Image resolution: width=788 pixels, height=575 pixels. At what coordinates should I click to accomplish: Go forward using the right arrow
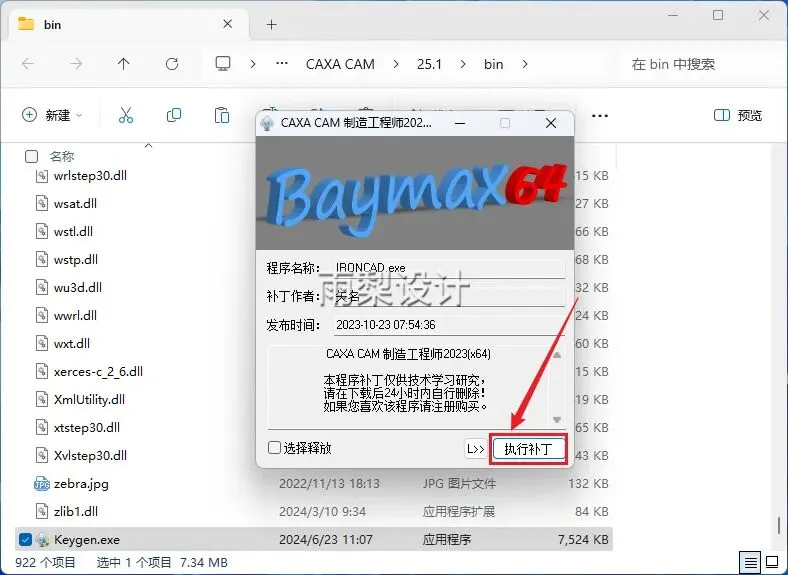click(x=76, y=64)
